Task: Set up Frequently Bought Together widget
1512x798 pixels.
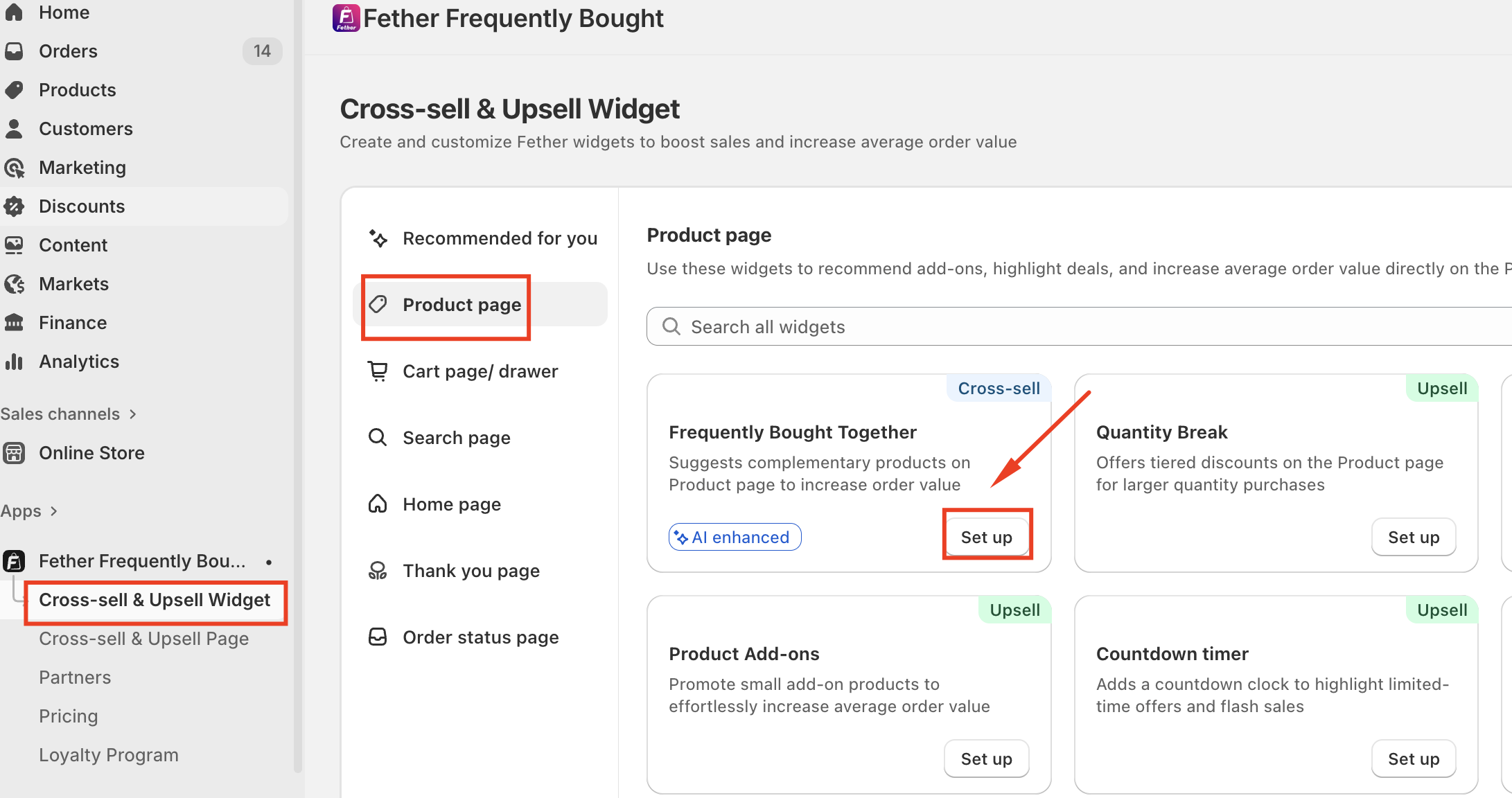Action: pos(986,537)
